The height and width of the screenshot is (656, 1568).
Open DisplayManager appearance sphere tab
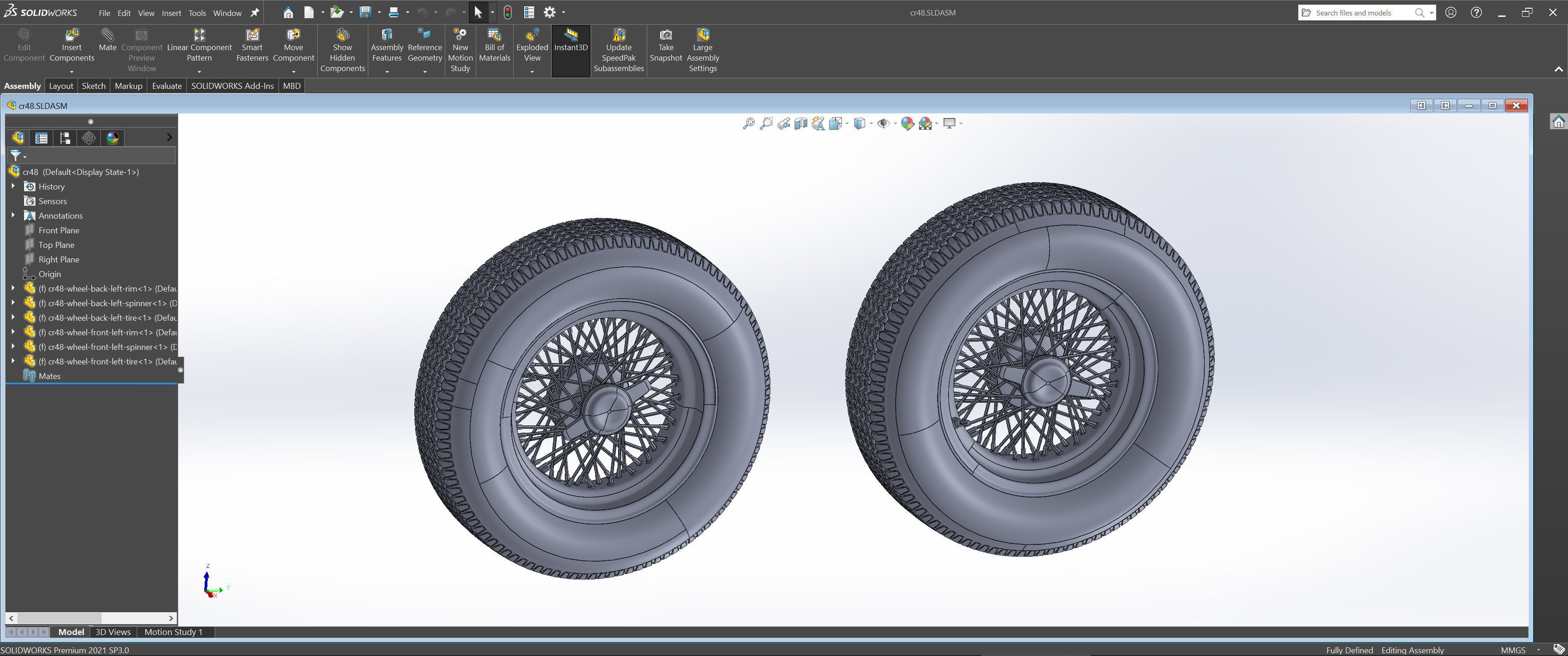point(113,138)
